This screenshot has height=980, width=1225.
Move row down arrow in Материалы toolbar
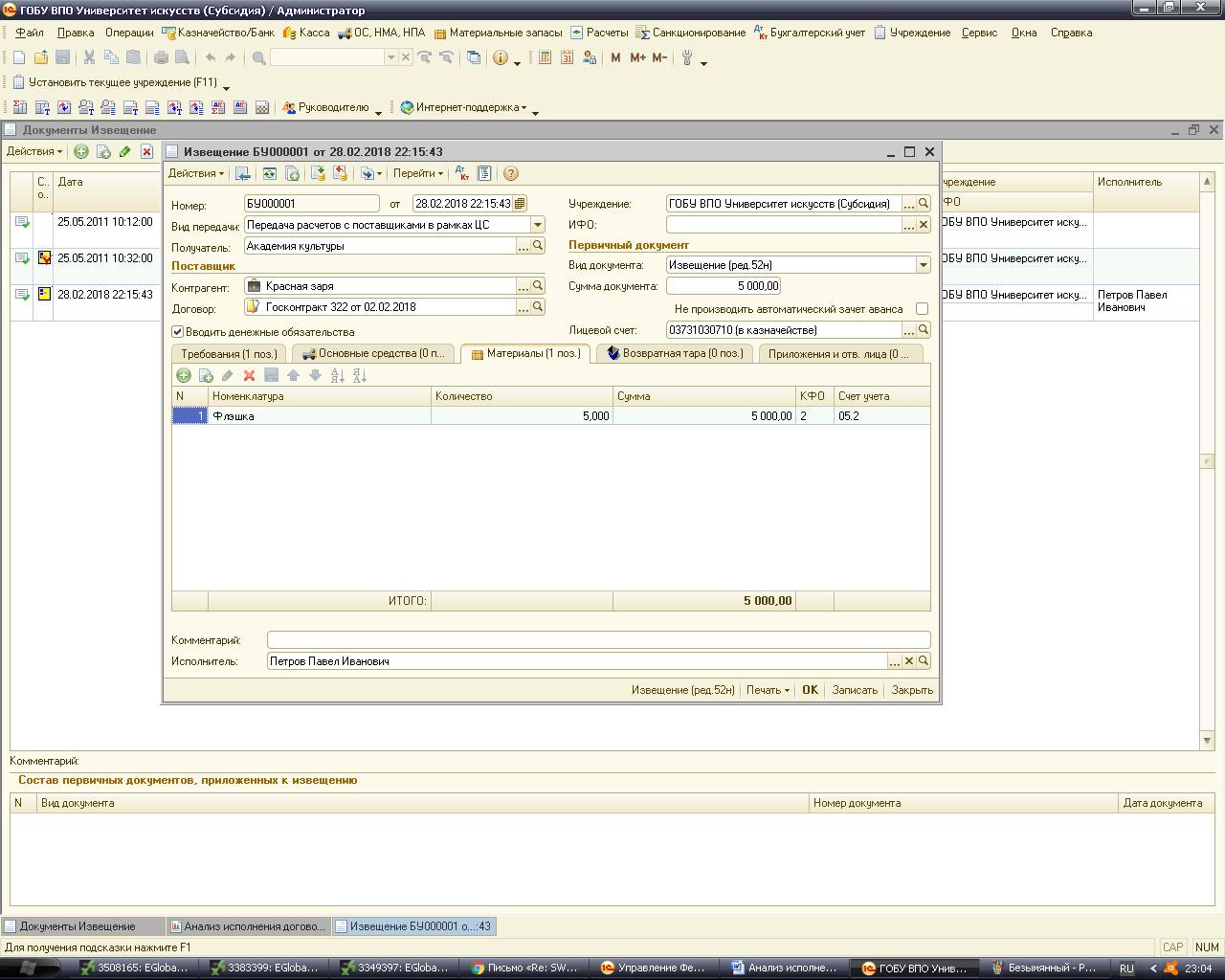[315, 376]
